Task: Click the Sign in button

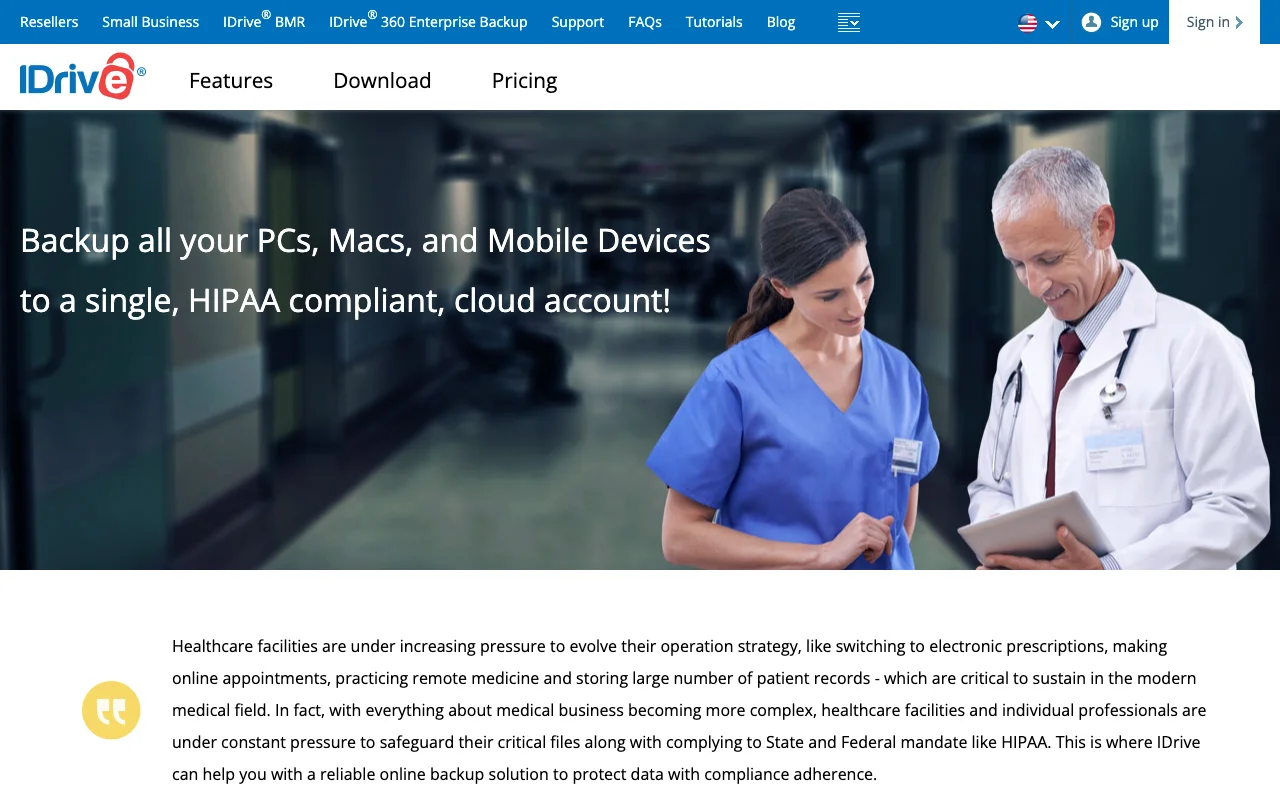Action: coord(1214,22)
